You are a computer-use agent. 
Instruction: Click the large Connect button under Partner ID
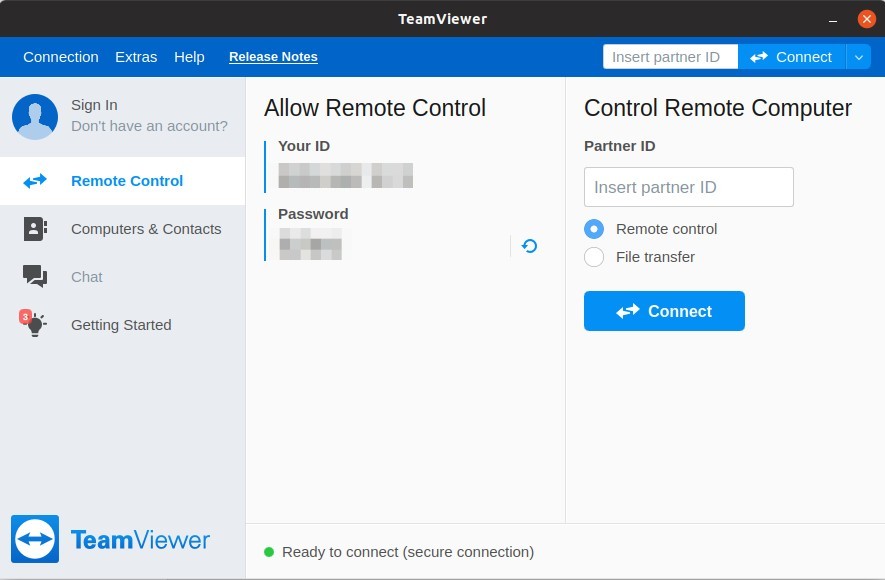point(664,311)
